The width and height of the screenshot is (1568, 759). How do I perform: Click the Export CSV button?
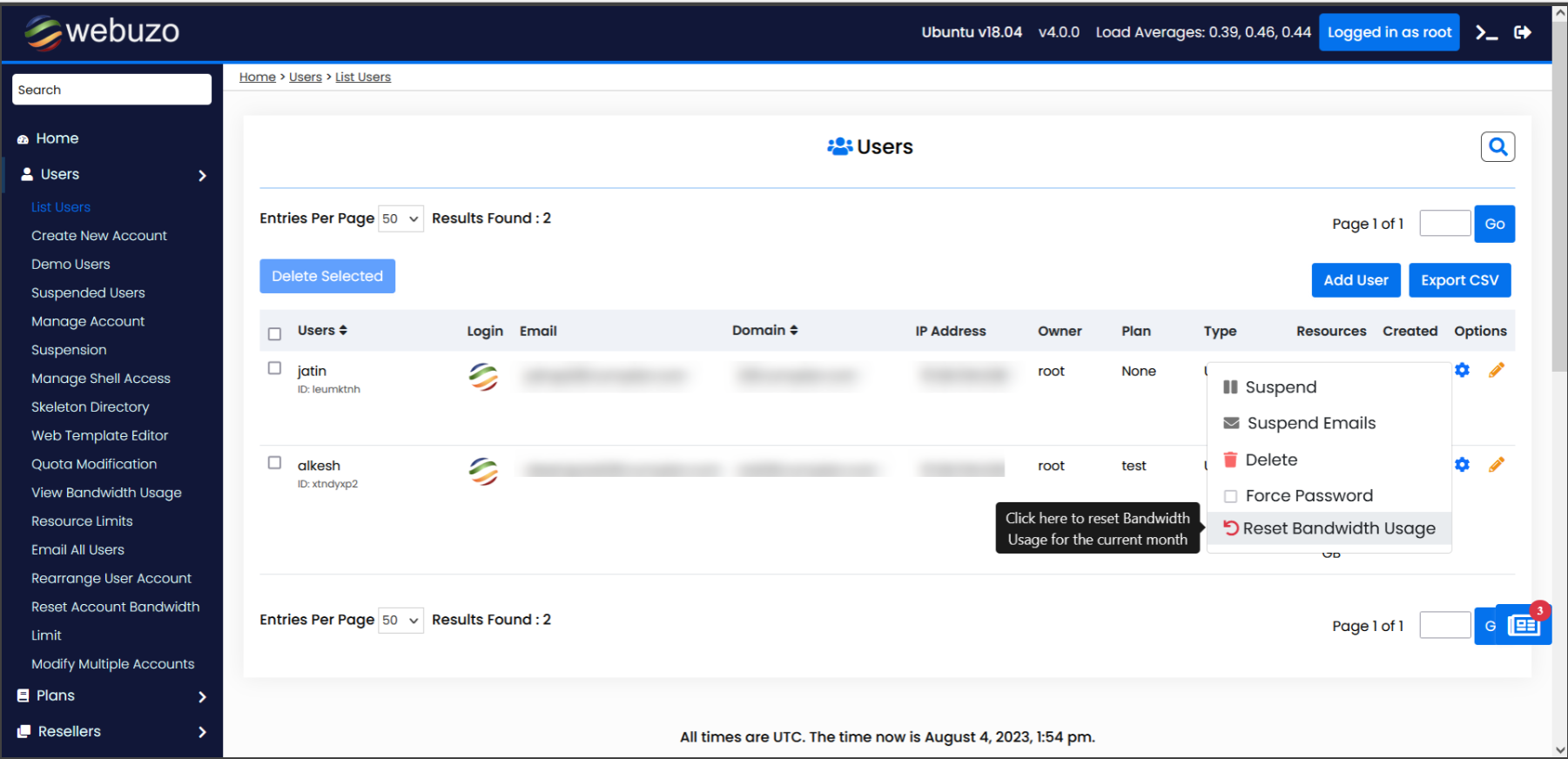click(1459, 280)
